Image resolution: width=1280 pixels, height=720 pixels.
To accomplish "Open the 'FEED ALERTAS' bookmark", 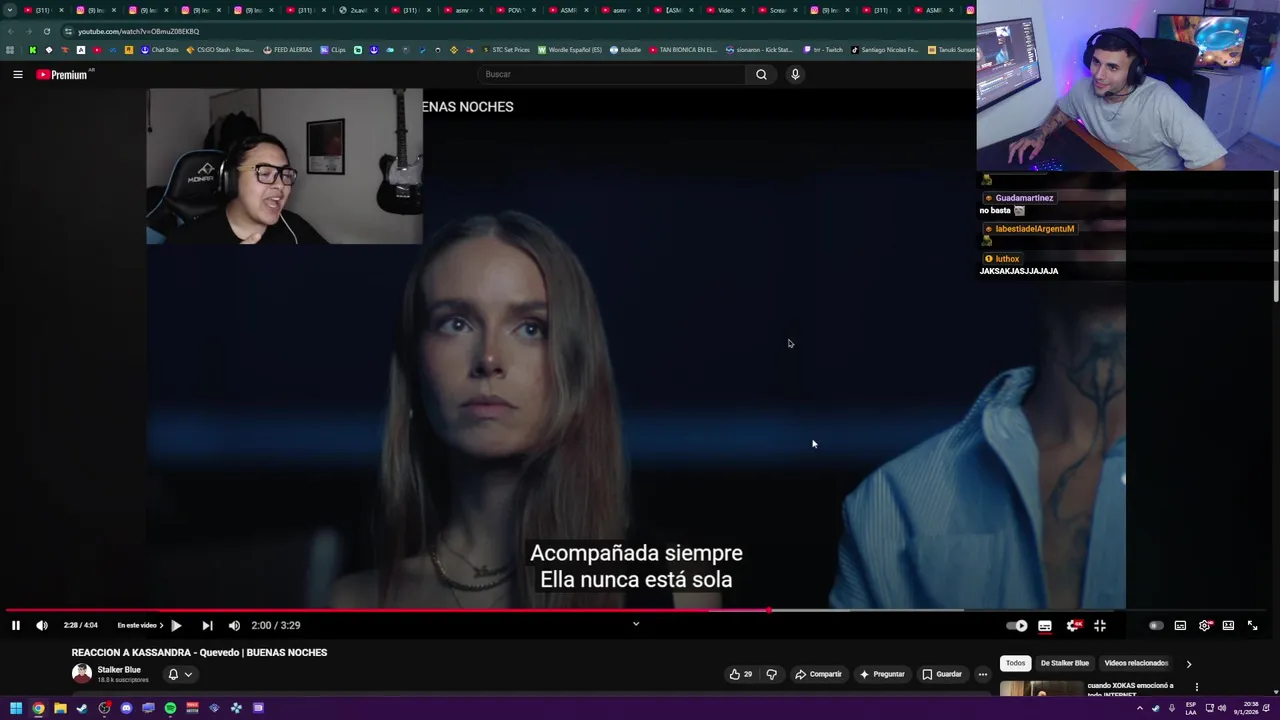I will click(288, 50).
